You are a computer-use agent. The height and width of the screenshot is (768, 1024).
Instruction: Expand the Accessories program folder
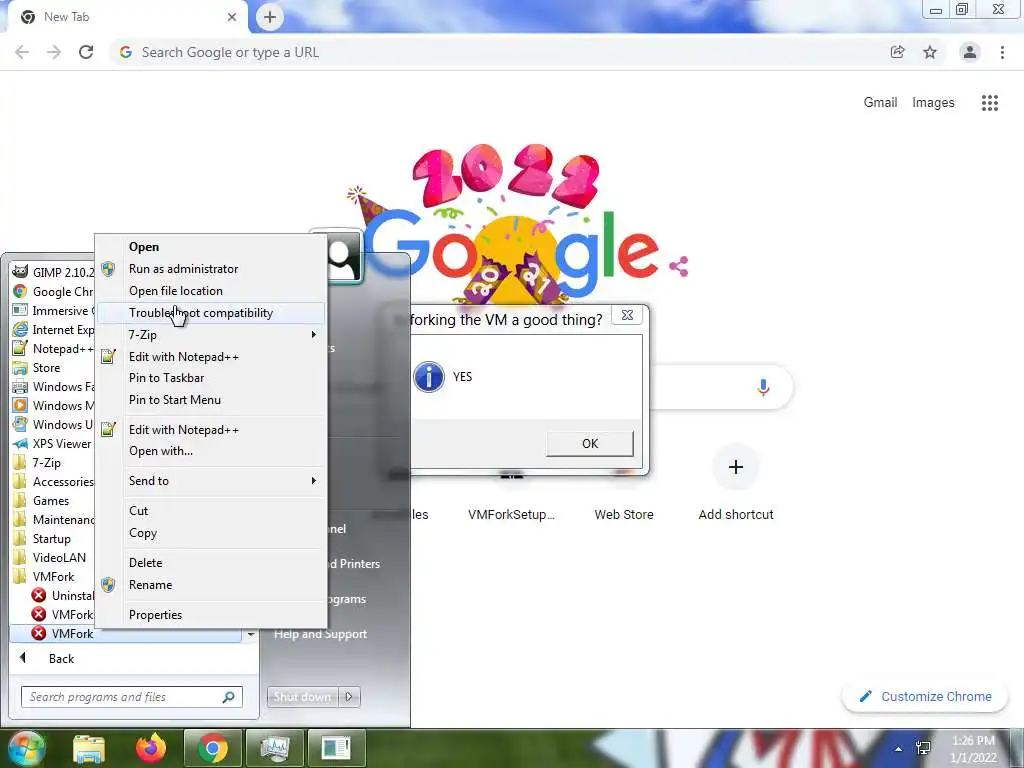pyautogui.click(x=54, y=481)
